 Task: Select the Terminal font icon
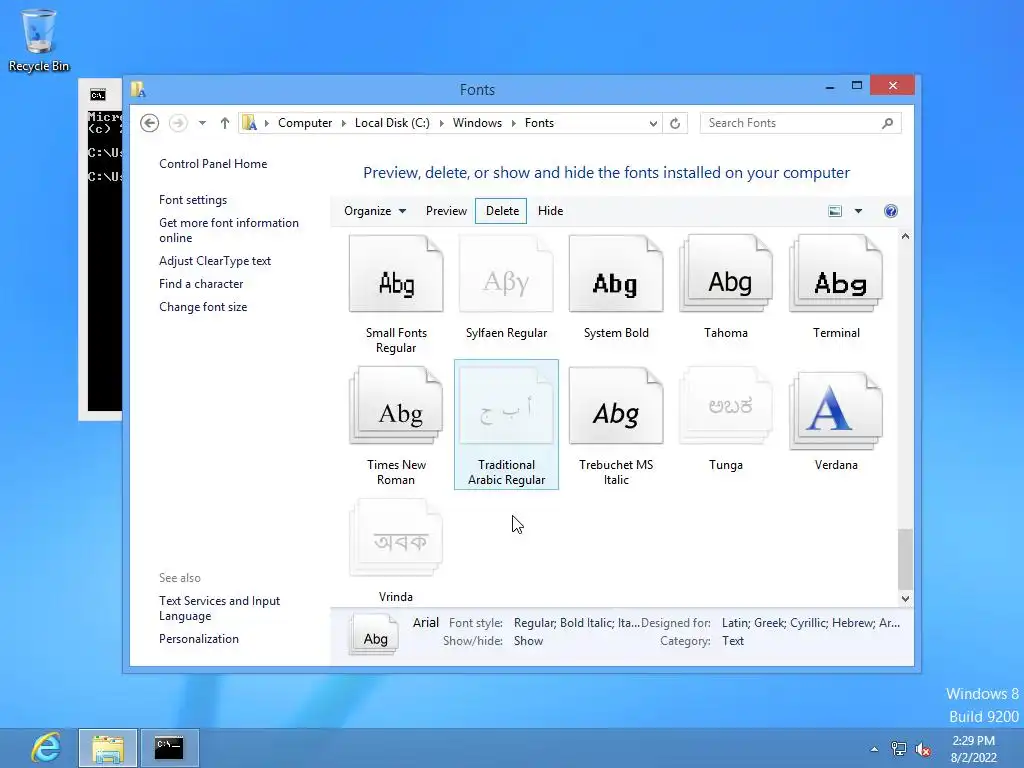click(x=836, y=274)
